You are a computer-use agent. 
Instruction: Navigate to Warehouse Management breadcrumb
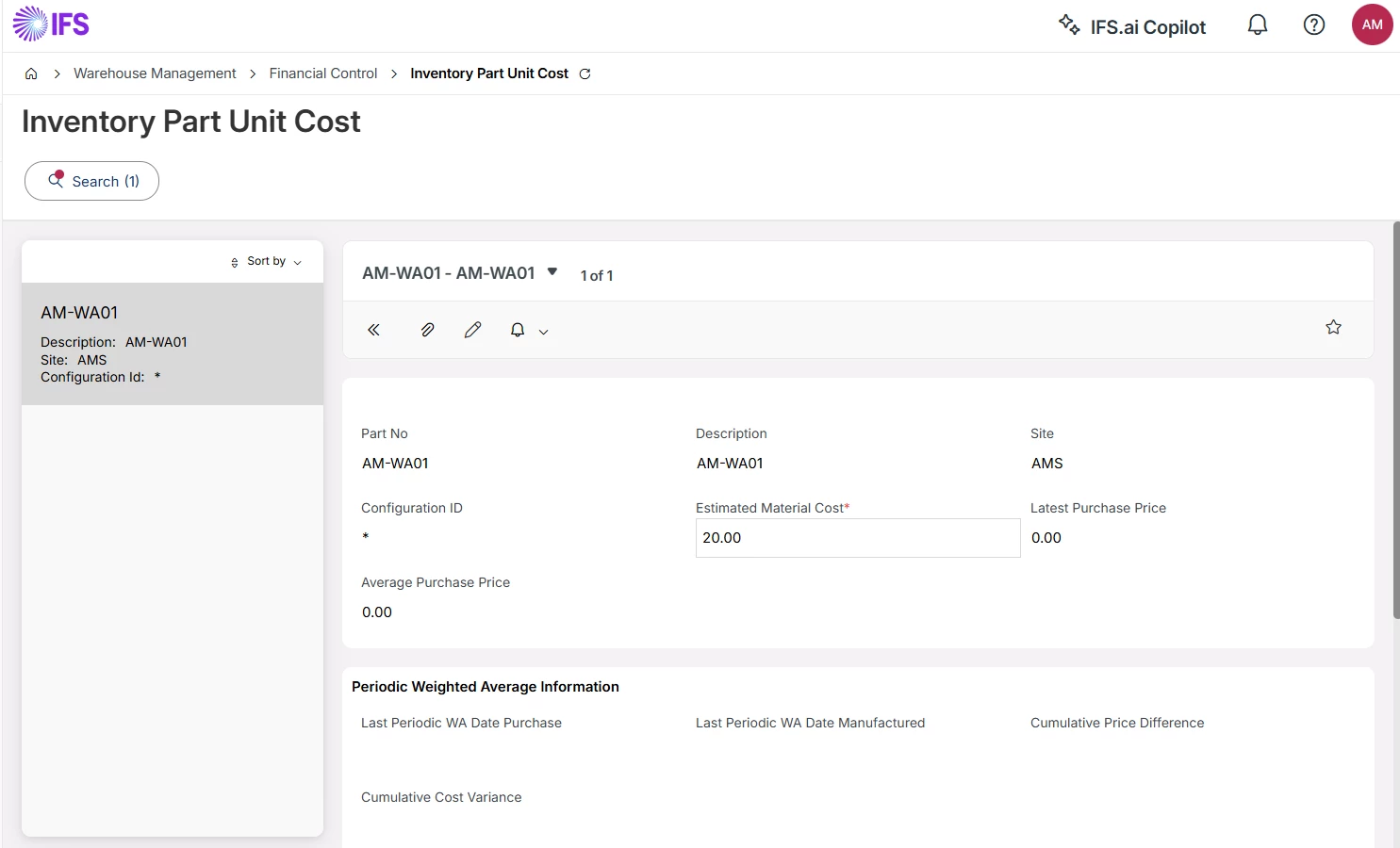coord(155,73)
